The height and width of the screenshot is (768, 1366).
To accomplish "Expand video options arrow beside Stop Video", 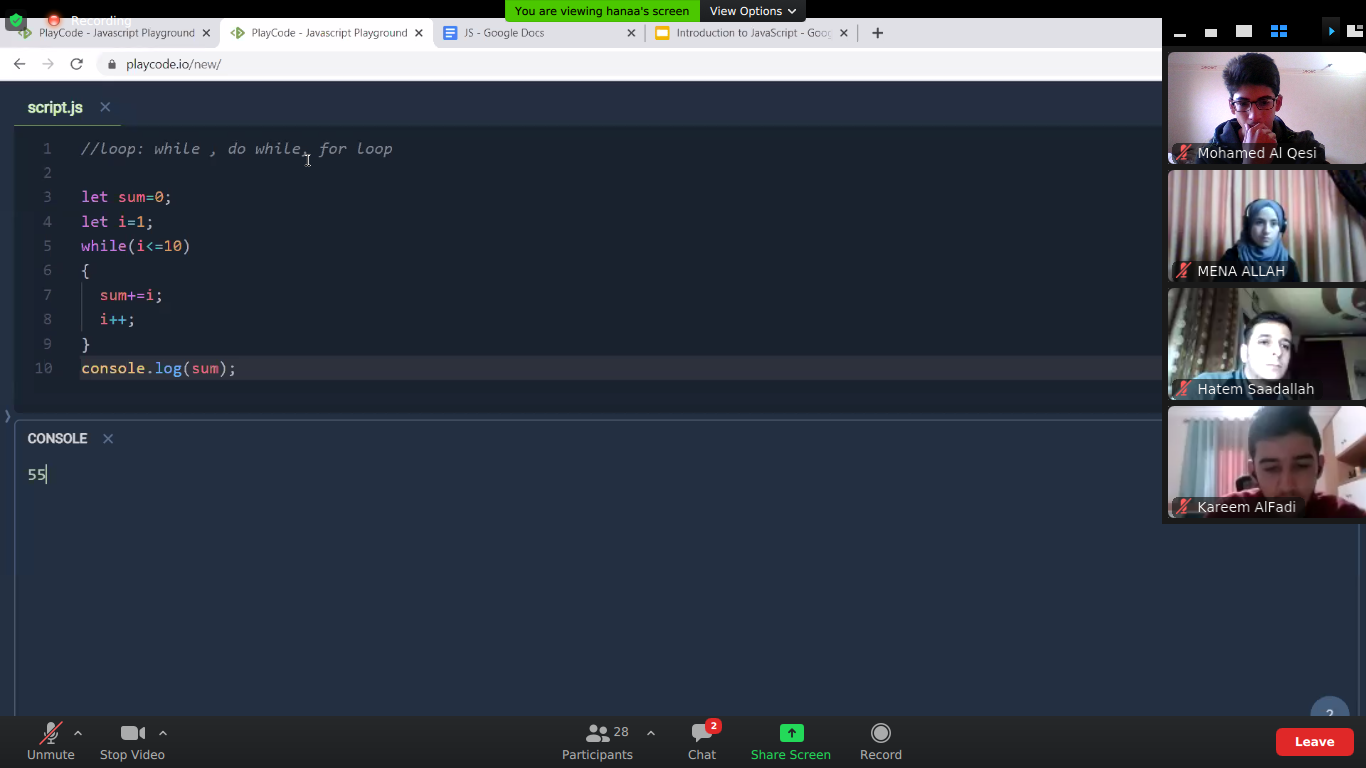I will 163,733.
